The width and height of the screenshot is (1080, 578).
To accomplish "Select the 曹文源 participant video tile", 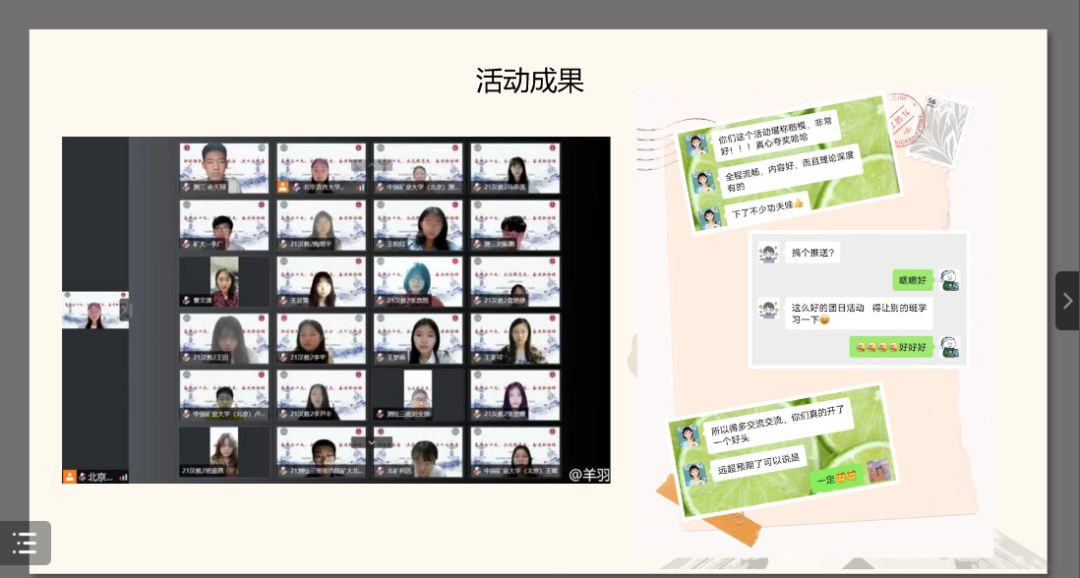I will (x=224, y=282).
